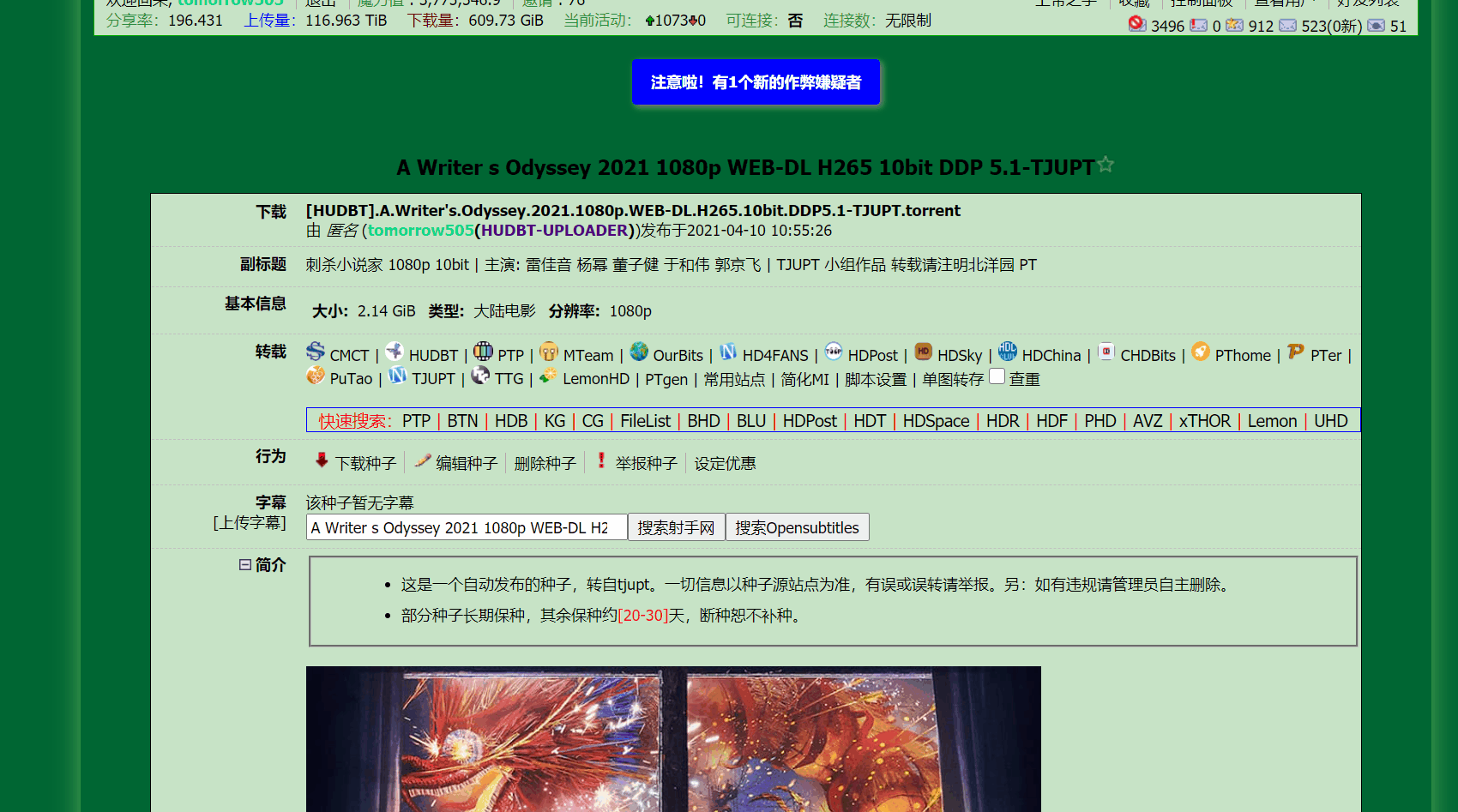Bookmark torrent with the star icon
This screenshot has width=1458, height=812.
pos(1106,164)
